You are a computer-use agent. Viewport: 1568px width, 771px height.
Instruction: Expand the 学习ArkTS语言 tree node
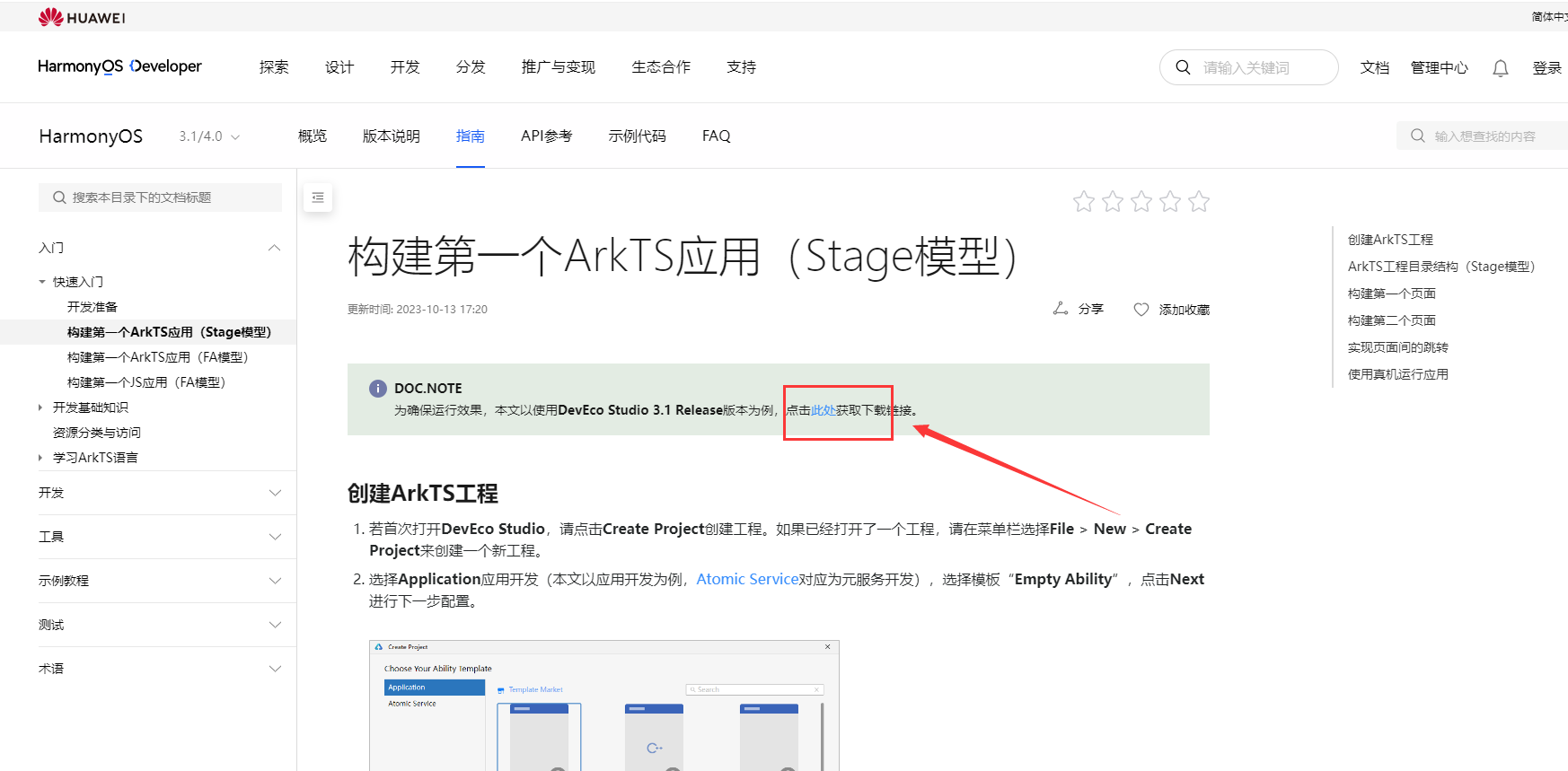pos(41,458)
